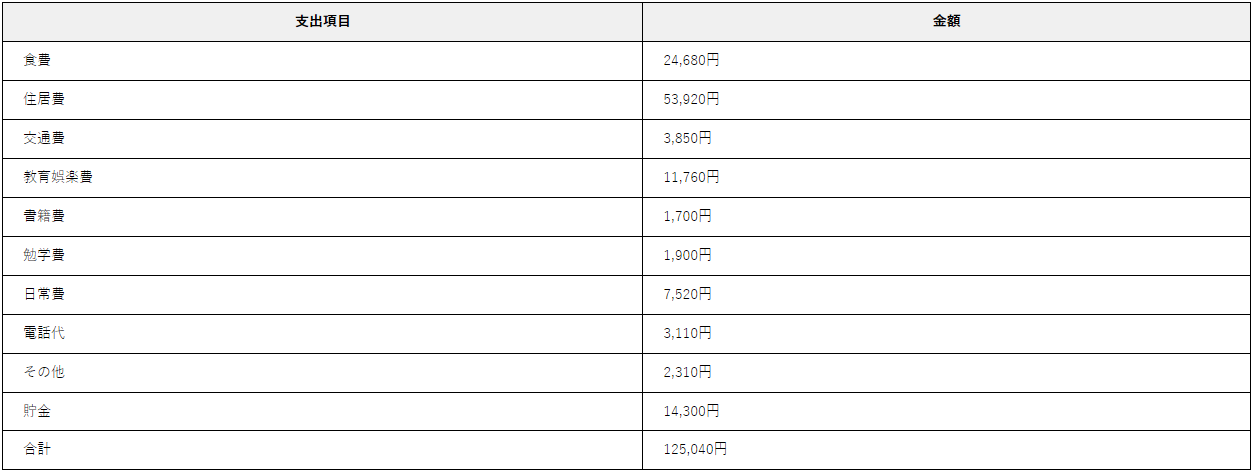This screenshot has width=1253, height=473.
Task: Click the 125,040円 total amount
Action: [x=695, y=450]
